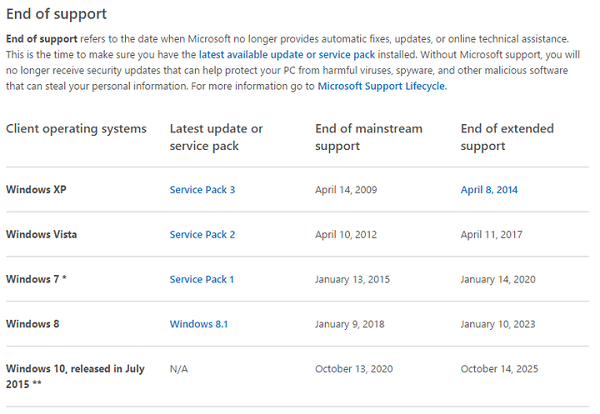The height and width of the screenshot is (414, 600).
Task: Click the January 14, 2020 date cell
Action: (x=499, y=279)
